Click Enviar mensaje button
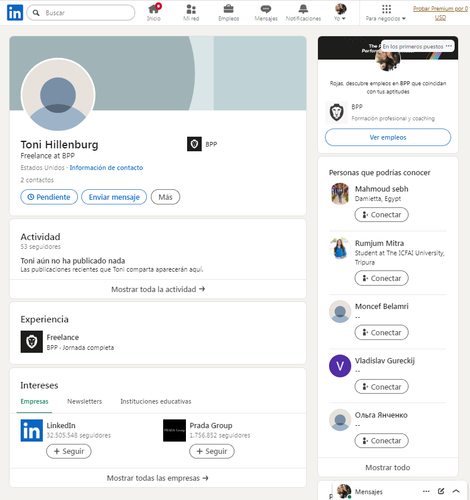The width and height of the screenshot is (470, 500). tap(114, 197)
